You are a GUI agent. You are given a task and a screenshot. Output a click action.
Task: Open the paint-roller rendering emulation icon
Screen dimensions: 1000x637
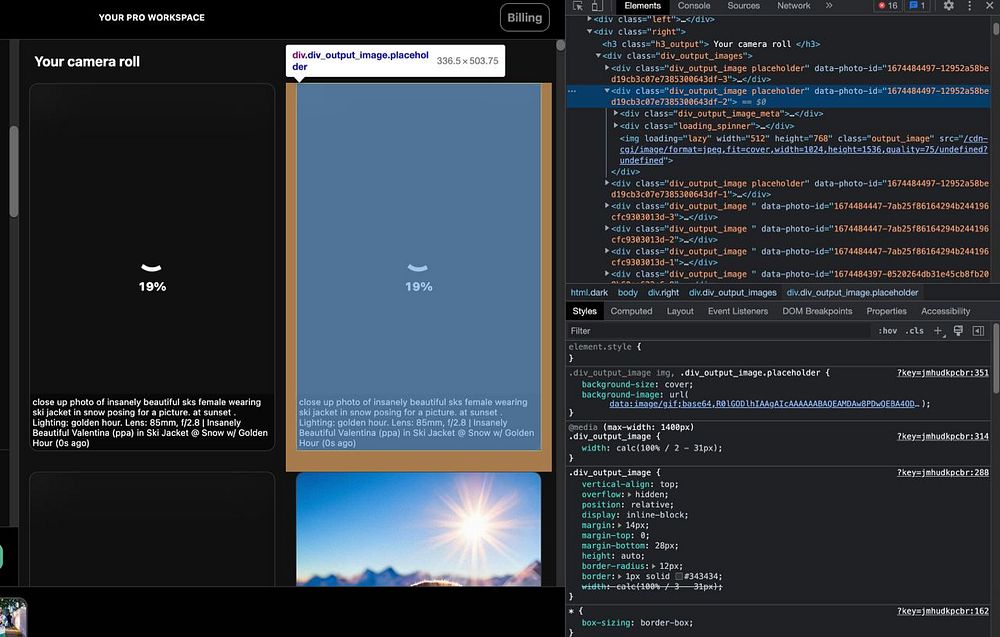click(x=958, y=331)
